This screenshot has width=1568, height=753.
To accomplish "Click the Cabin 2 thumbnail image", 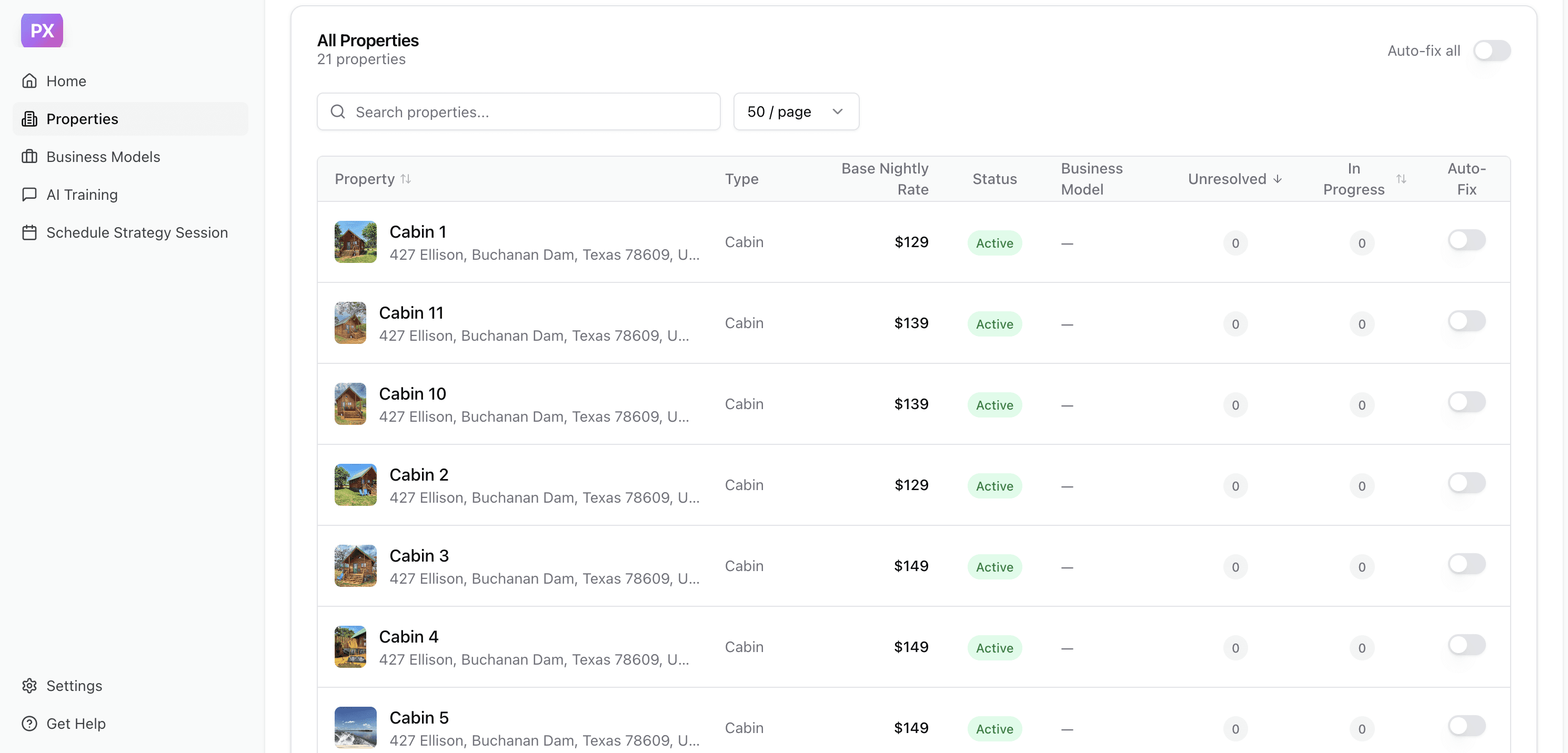I will (x=356, y=485).
